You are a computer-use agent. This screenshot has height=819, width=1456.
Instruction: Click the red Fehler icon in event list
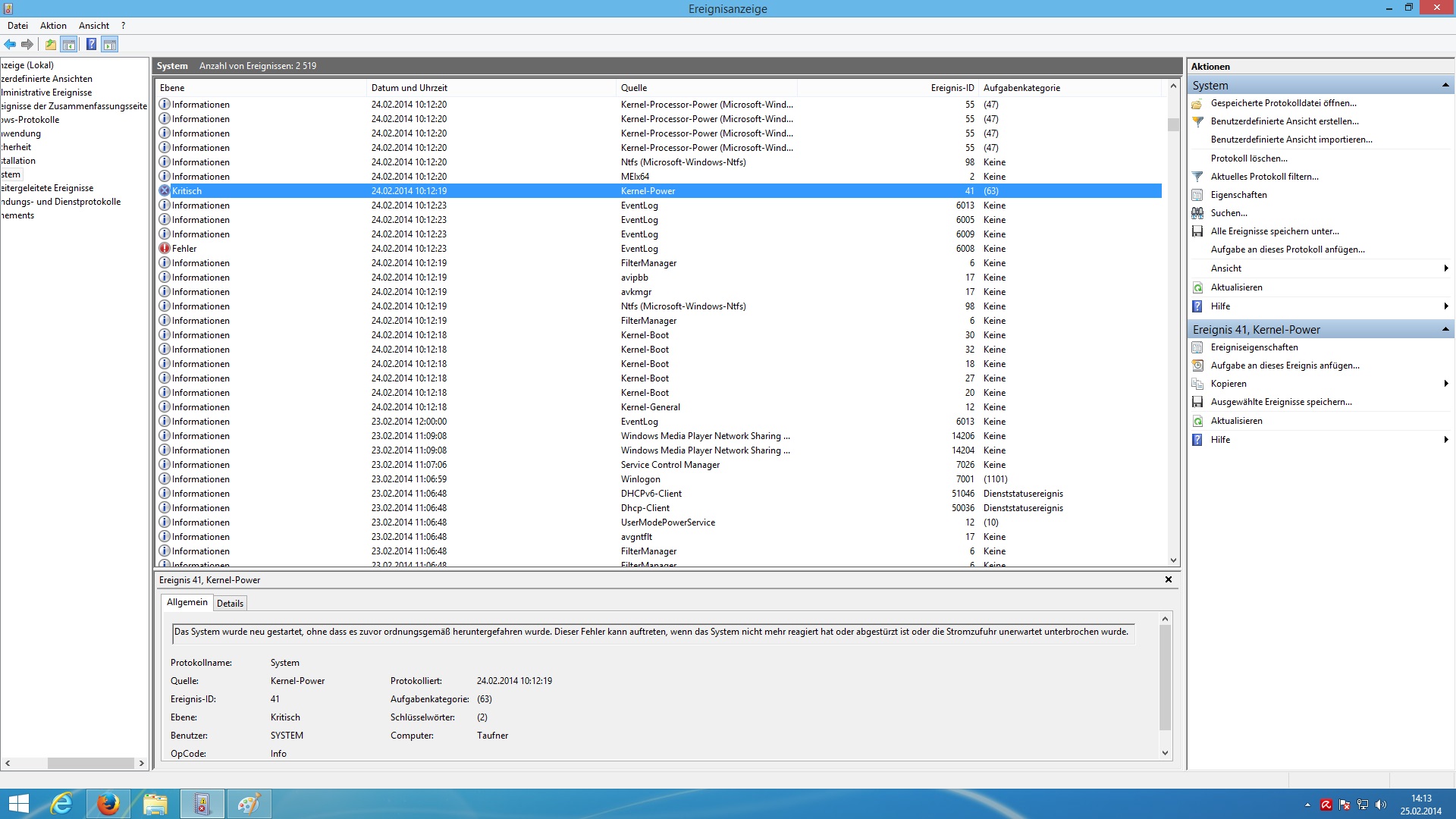(x=165, y=249)
